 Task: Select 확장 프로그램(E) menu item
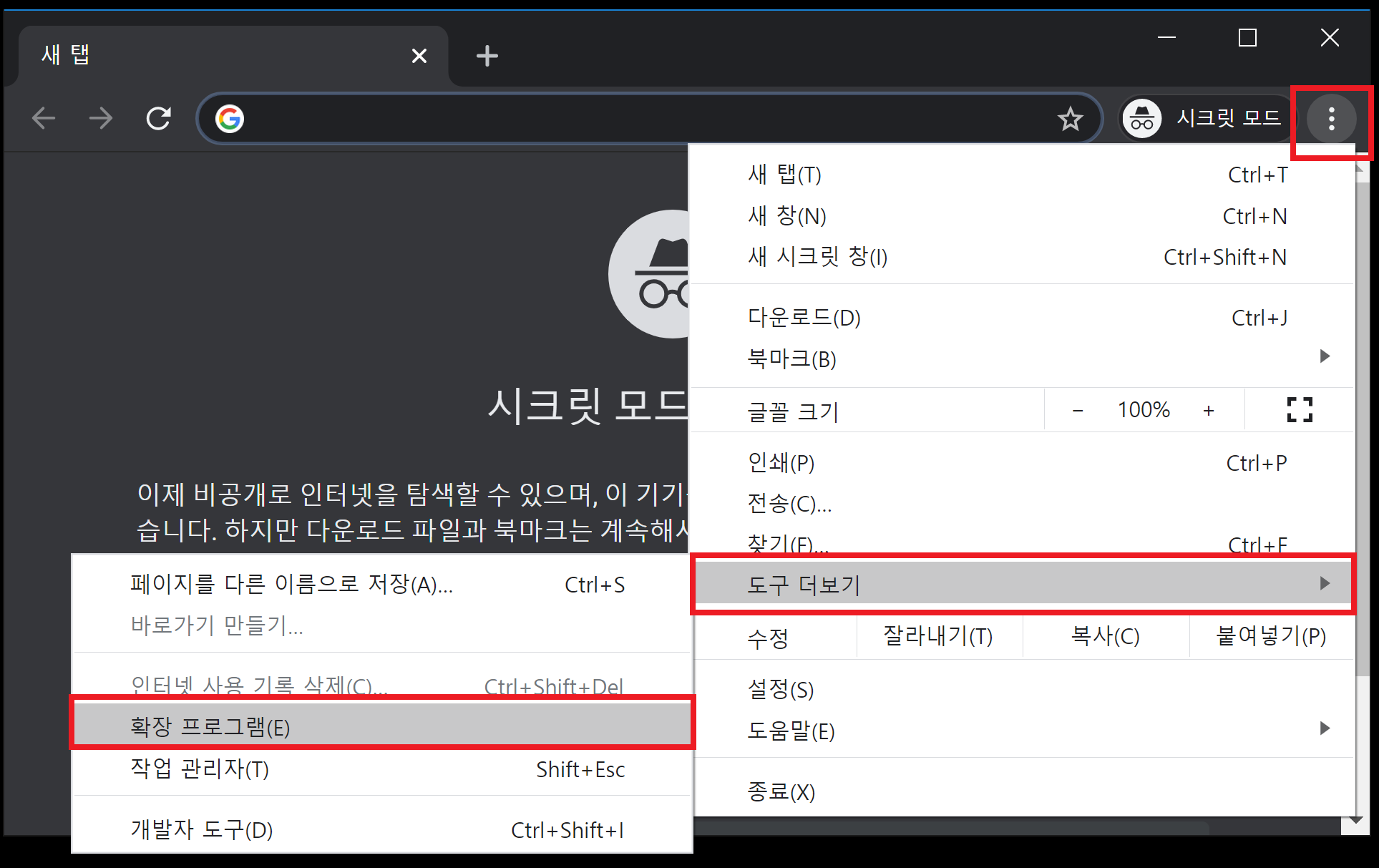(210, 727)
